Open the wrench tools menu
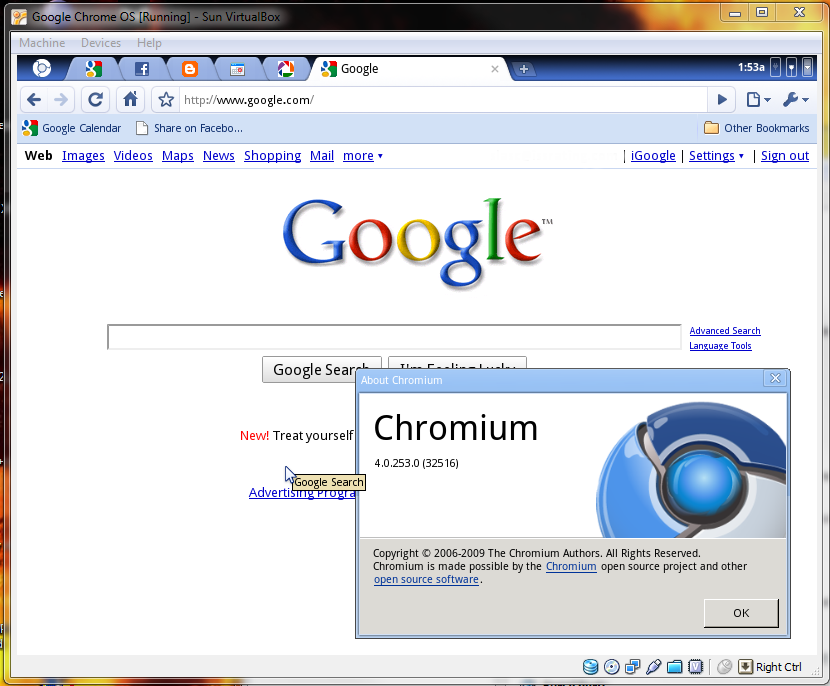The height and width of the screenshot is (686, 830). click(x=795, y=100)
